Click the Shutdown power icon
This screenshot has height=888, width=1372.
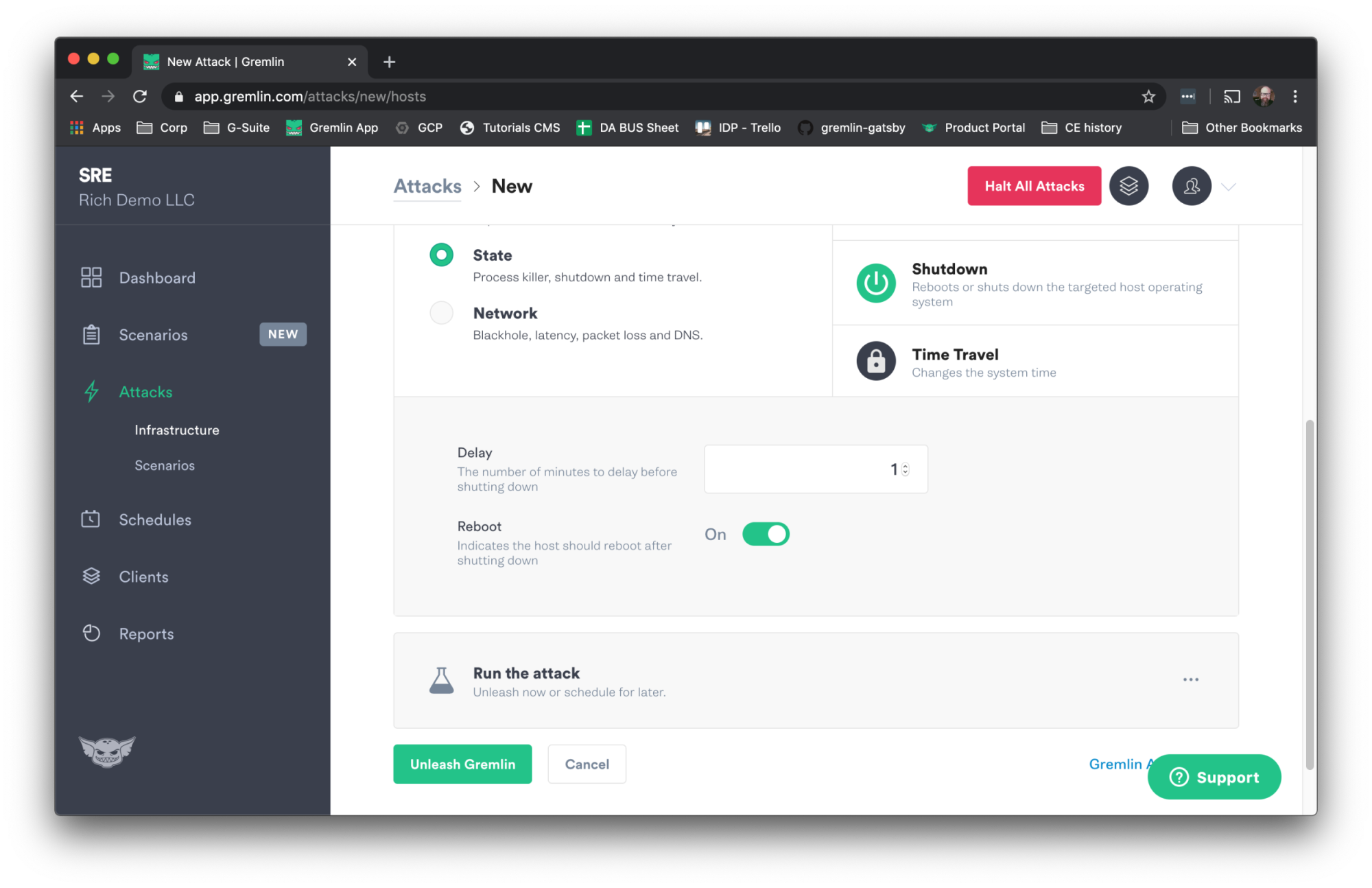(876, 283)
